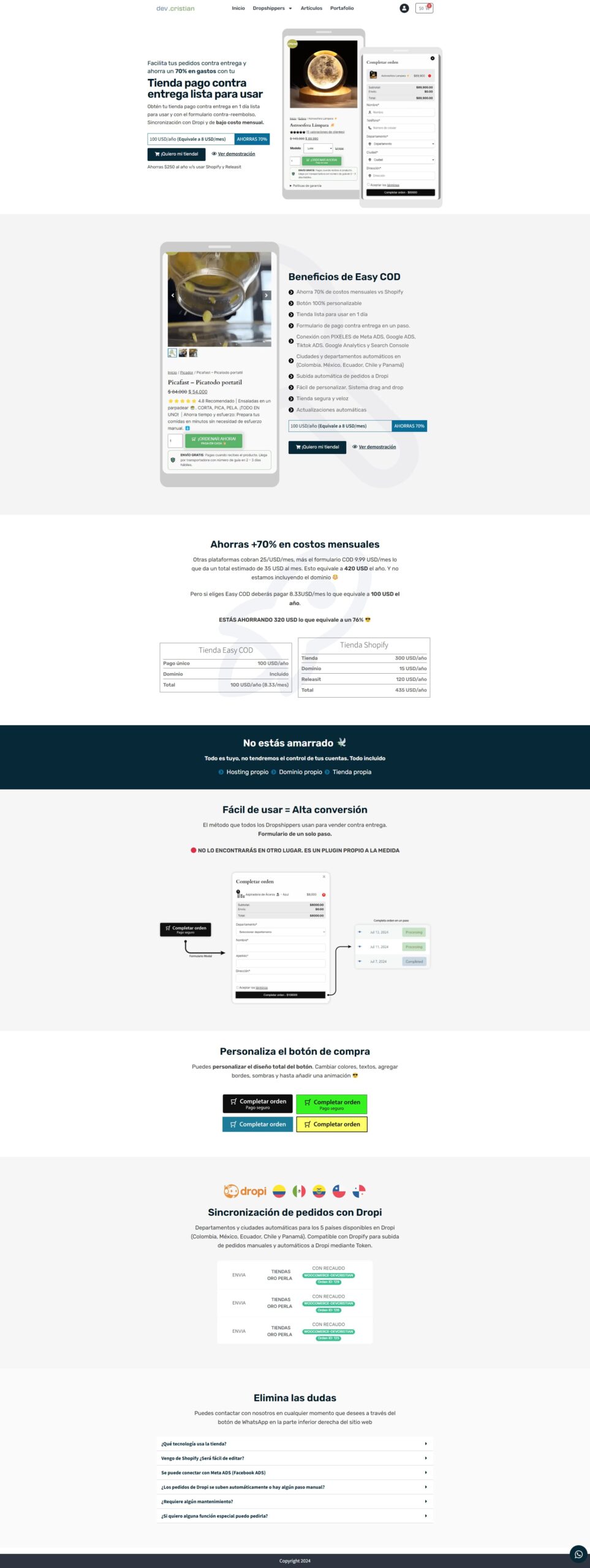Expand ¿Qué tecnología usa la tienda?
Viewport: 590px width, 1568px height.
pyautogui.click(x=295, y=1444)
